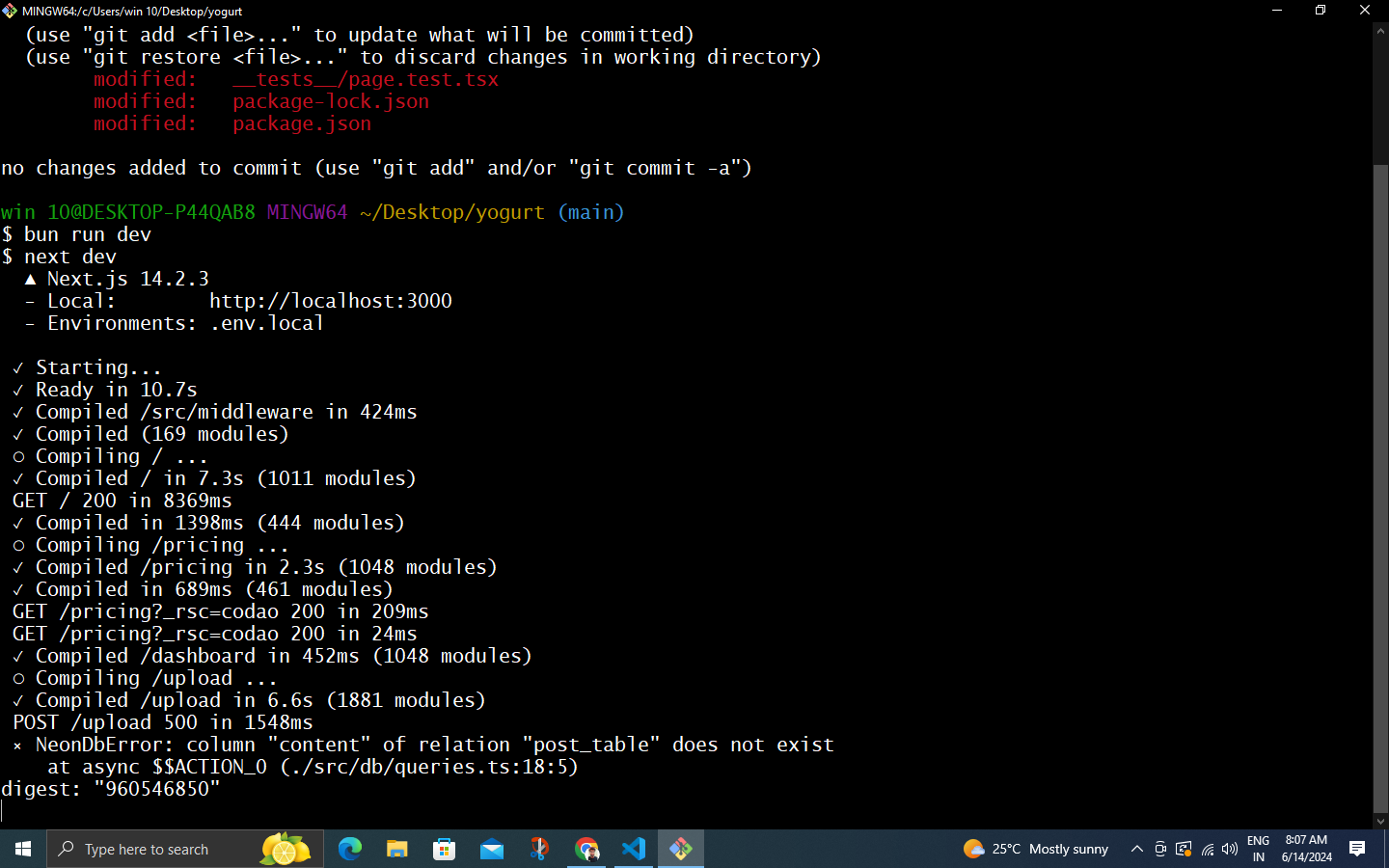Open the Windows Start menu
Viewport: 1389px width, 868px height.
[23, 849]
